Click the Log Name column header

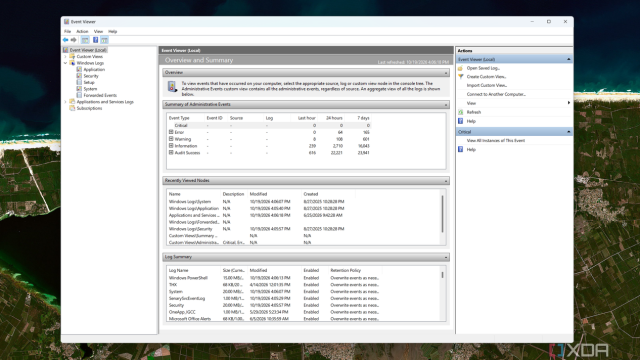coord(178,270)
